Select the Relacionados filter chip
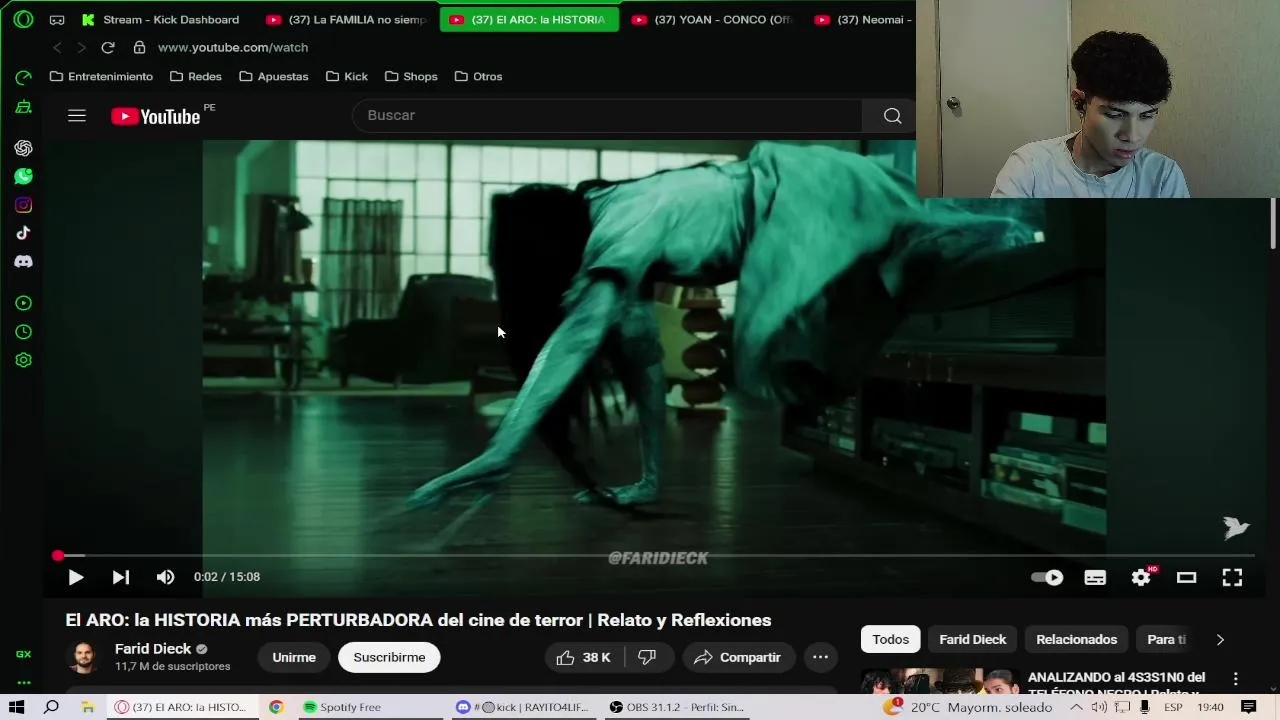This screenshot has height=720, width=1280. [1076, 640]
